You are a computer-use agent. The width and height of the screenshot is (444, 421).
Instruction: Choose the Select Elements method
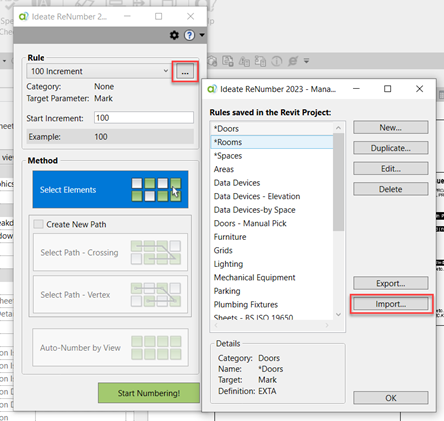pyautogui.click(x=110, y=189)
